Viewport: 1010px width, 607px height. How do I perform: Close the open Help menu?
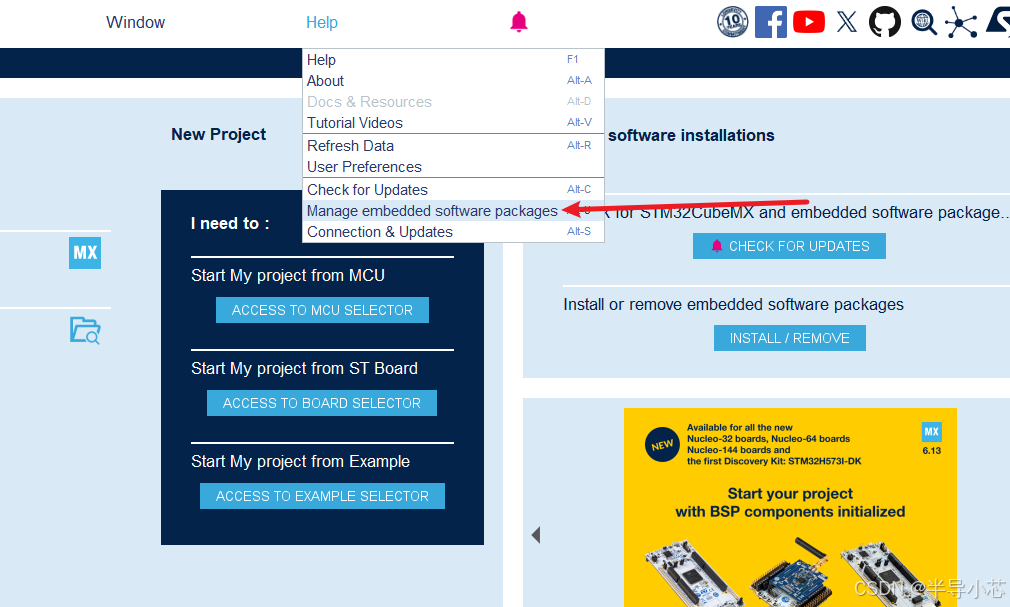click(321, 23)
